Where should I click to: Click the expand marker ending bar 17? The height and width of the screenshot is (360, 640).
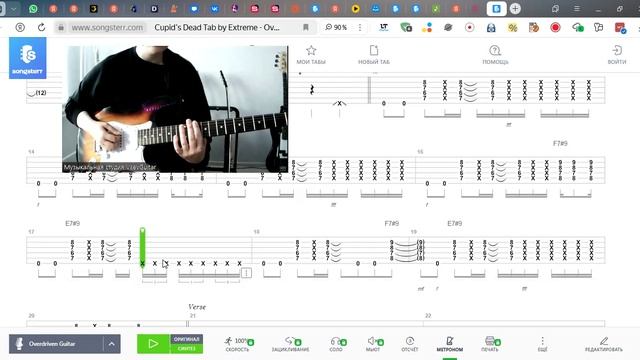(246, 273)
